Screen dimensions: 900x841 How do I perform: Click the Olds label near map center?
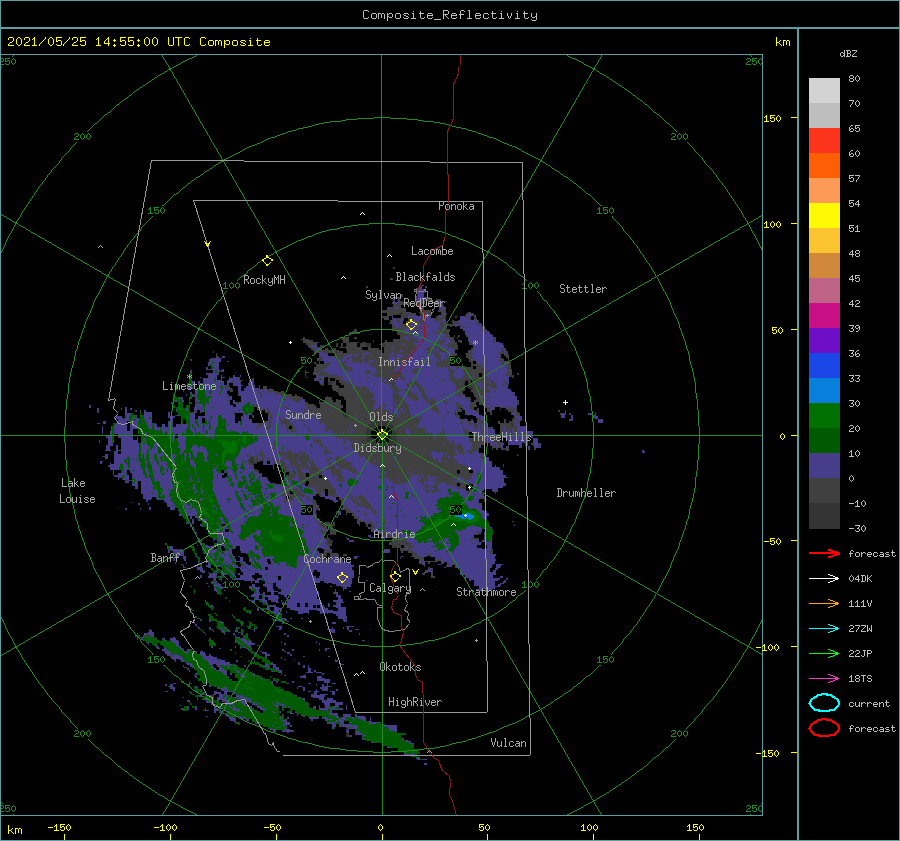tap(381, 417)
